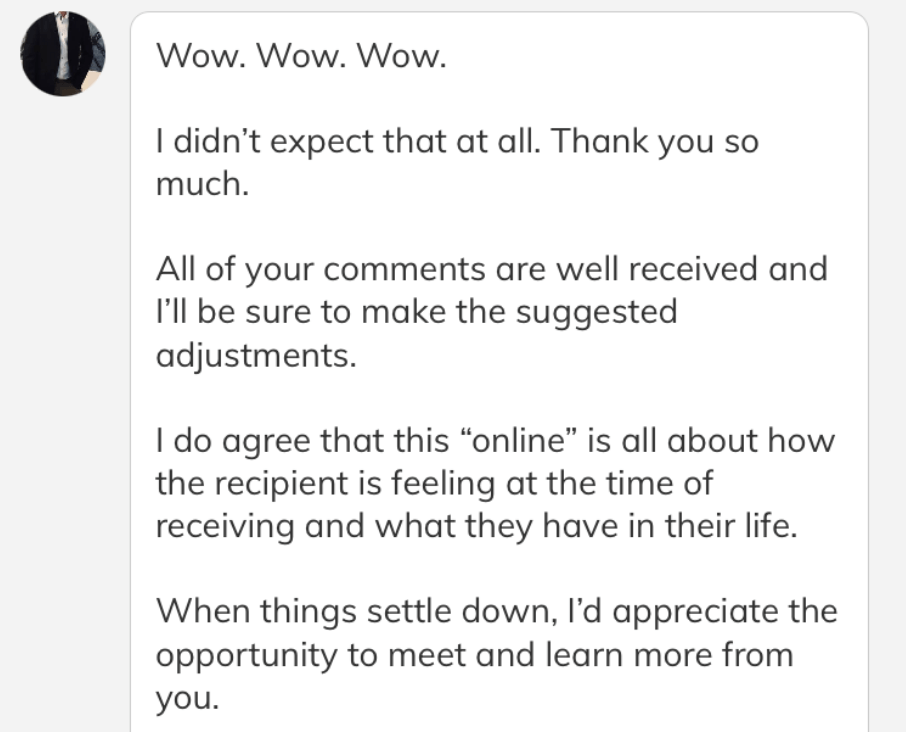
Task: Click the "I'll be sure to make the suggested" line
Action: [416, 313]
